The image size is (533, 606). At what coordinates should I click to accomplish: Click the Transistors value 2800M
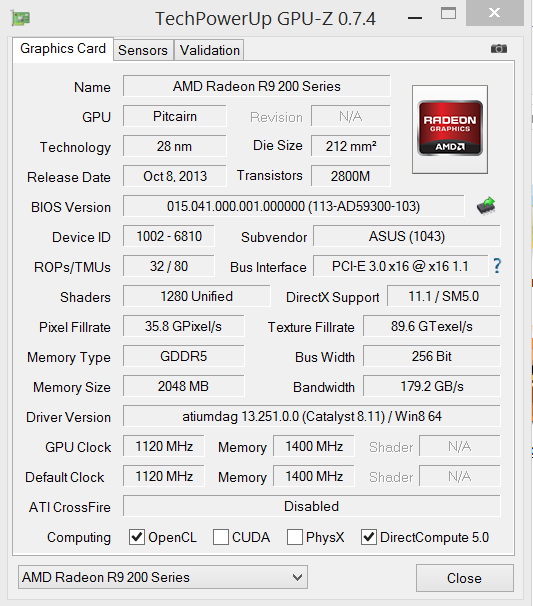[351, 176]
